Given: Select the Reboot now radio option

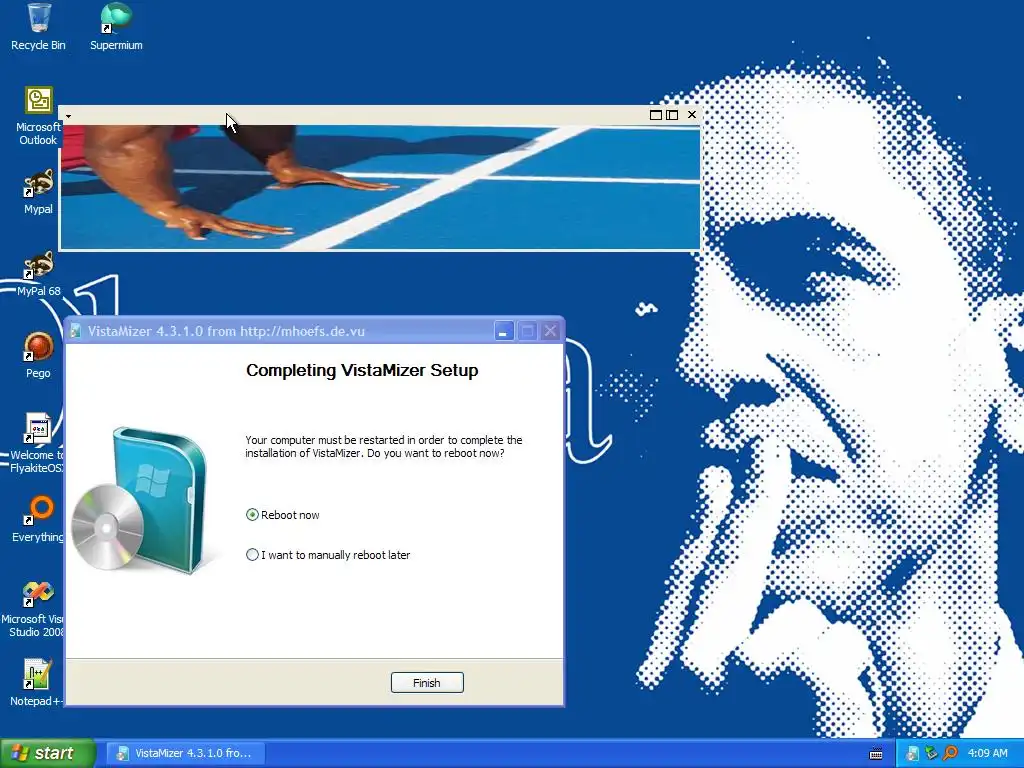Looking at the screenshot, I should 283,515.
